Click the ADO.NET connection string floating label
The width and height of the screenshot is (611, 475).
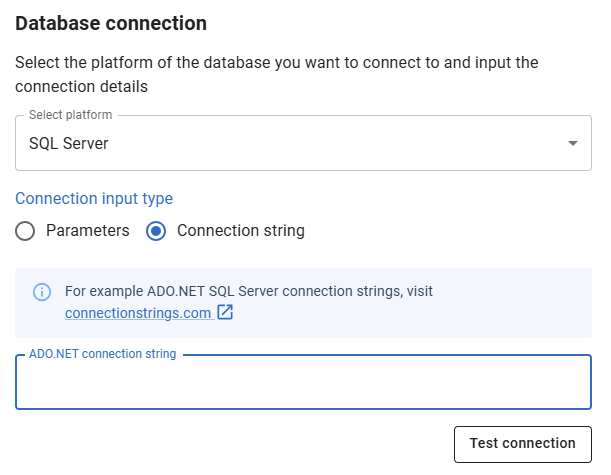click(x=103, y=354)
